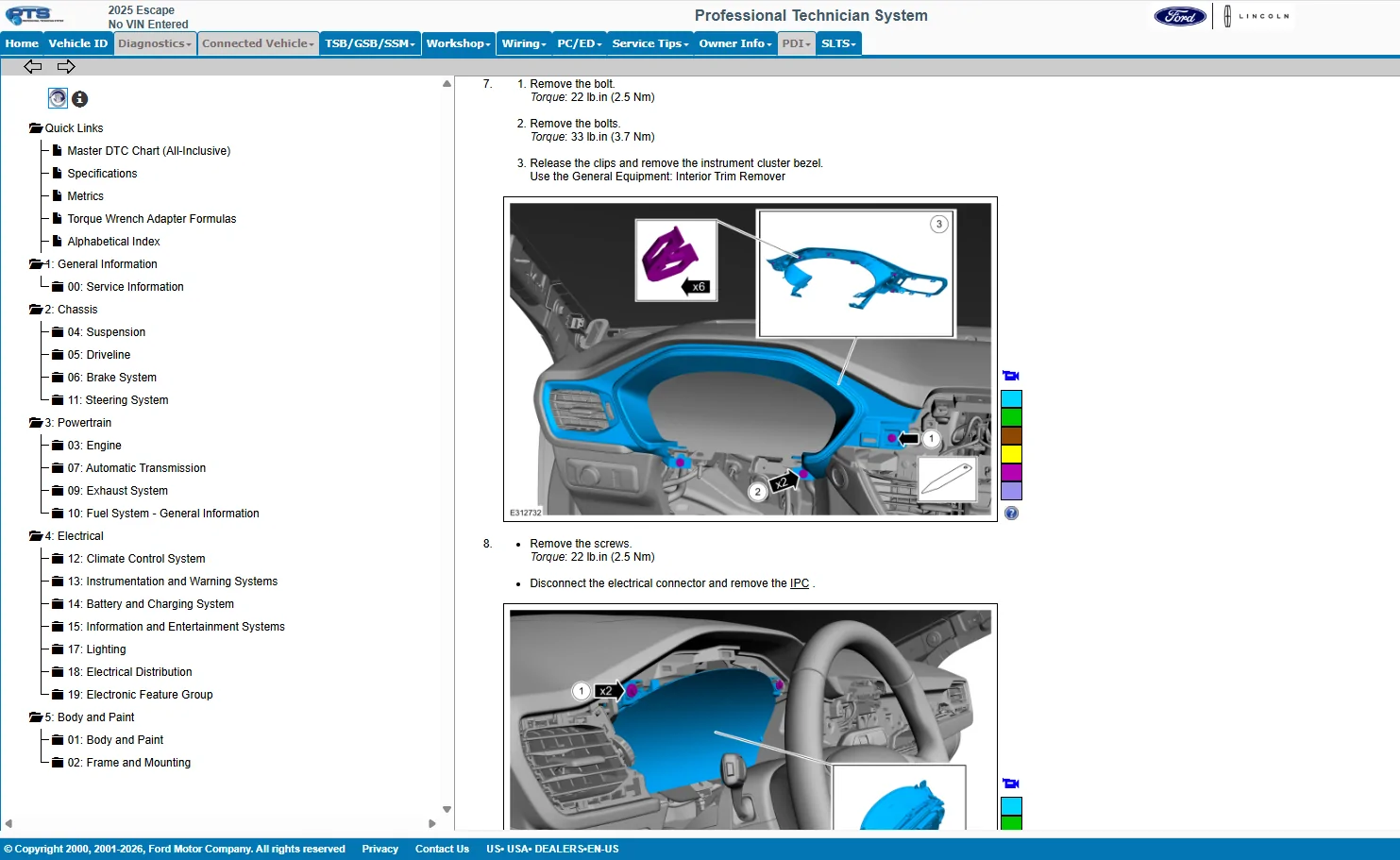Open the Wiring dropdown menu

(524, 43)
